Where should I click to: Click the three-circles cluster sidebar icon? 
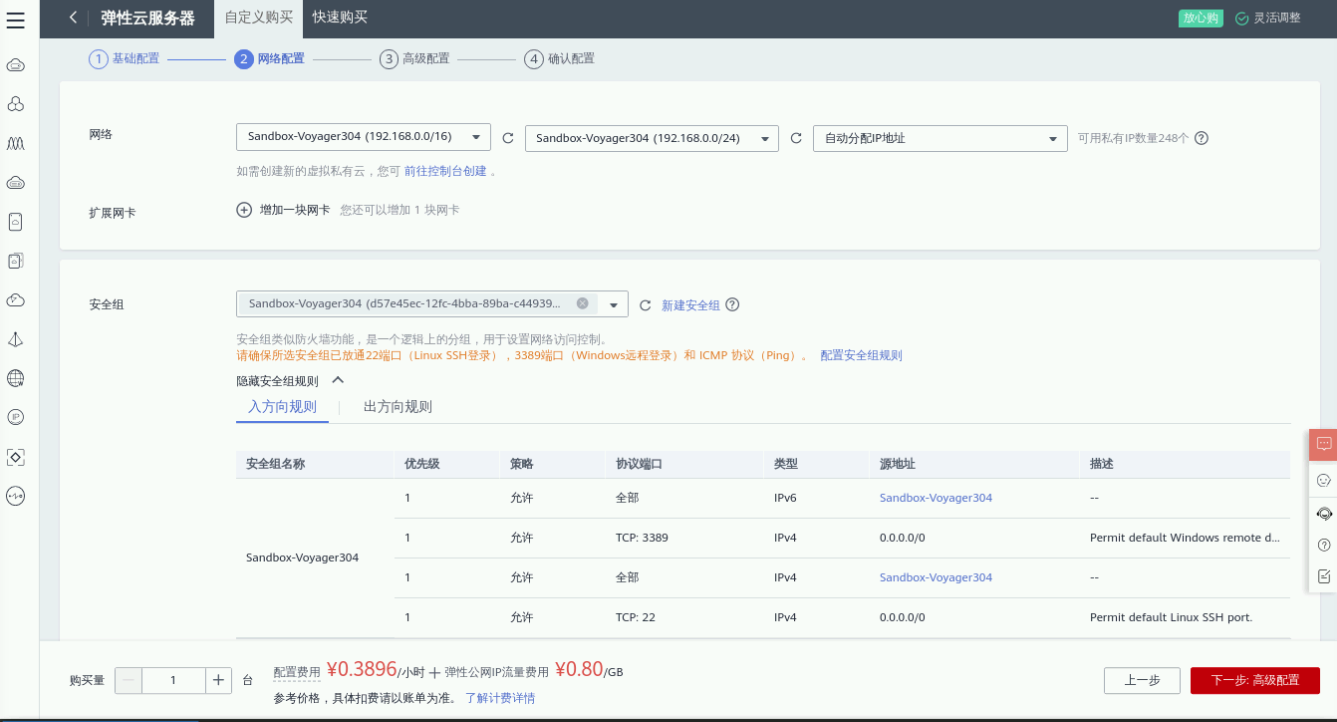tap(15, 104)
